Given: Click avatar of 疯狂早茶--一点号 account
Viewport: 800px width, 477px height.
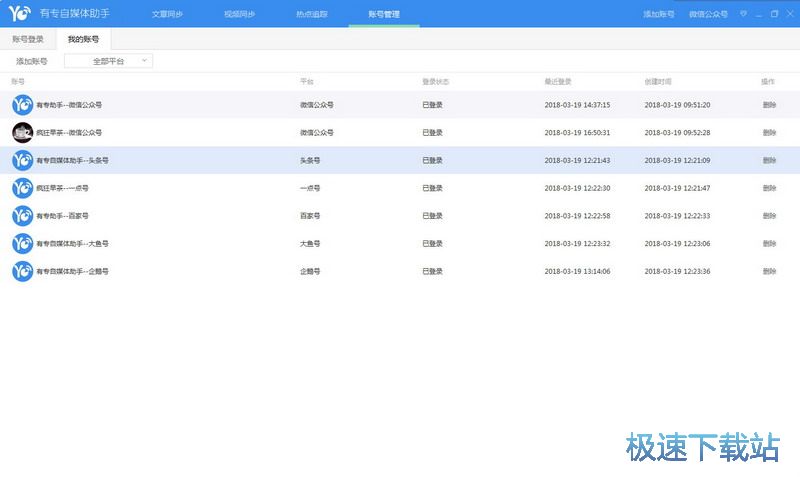Looking at the screenshot, I should [22, 188].
